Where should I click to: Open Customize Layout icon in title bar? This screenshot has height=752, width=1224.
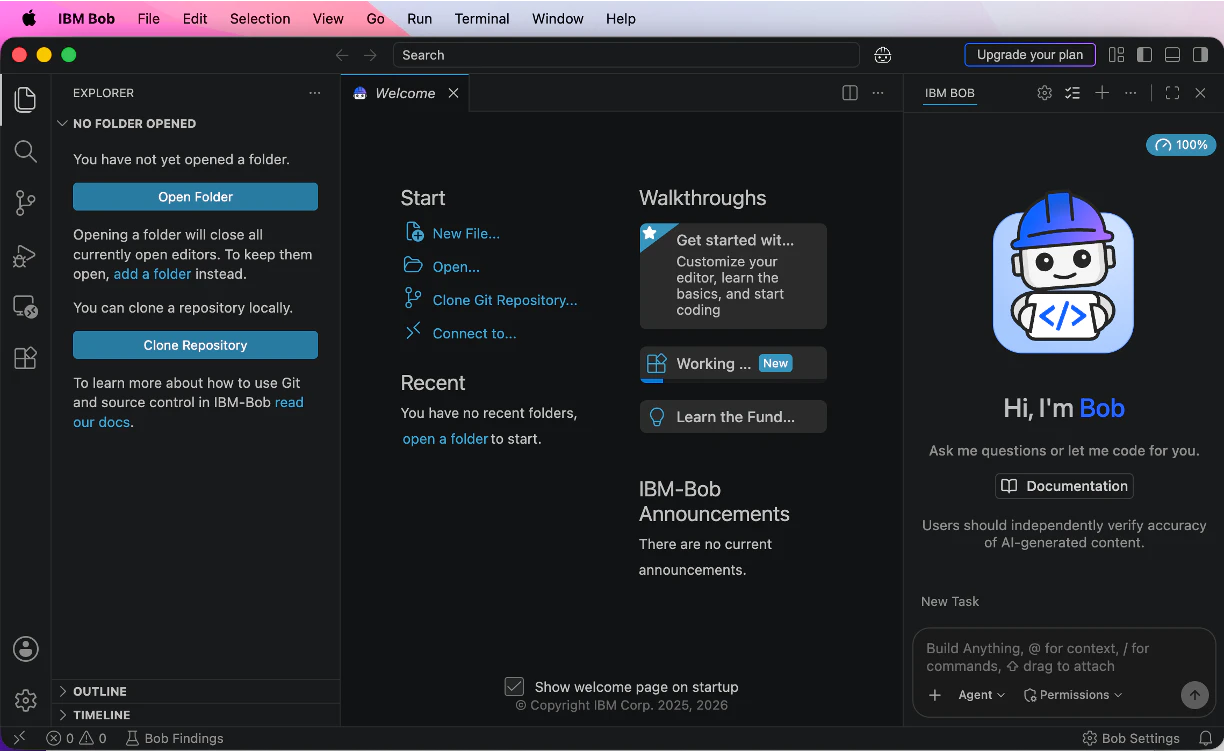pos(1117,55)
